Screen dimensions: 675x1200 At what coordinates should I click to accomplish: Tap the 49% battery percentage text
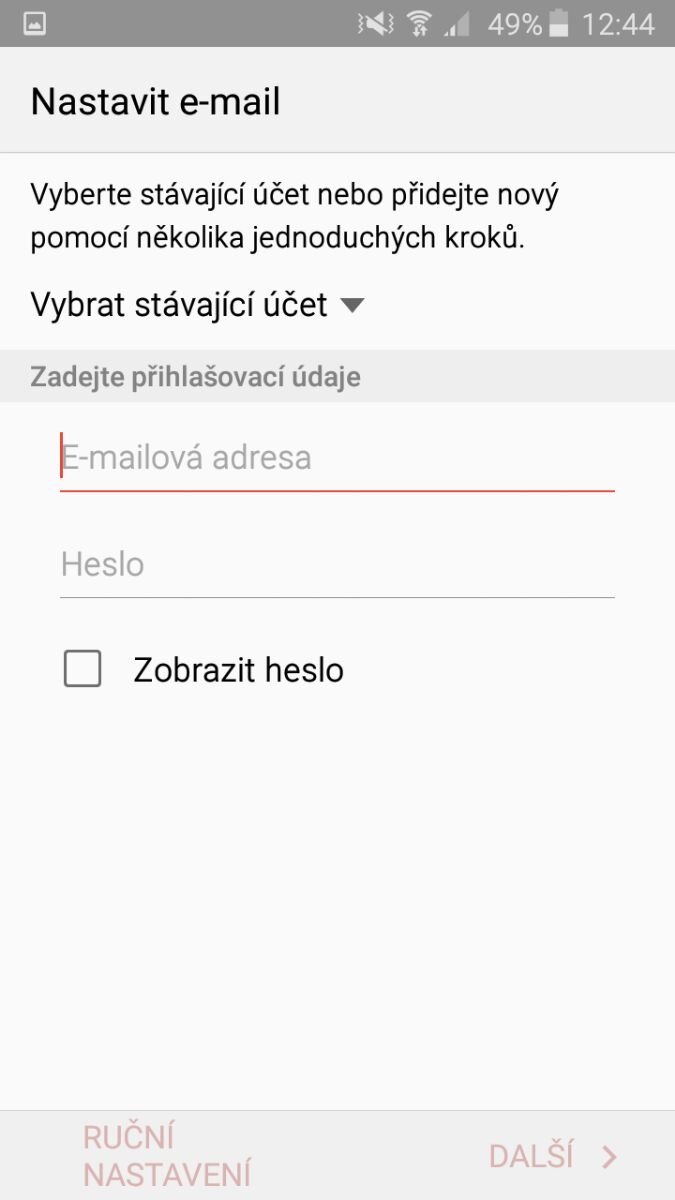(515, 24)
